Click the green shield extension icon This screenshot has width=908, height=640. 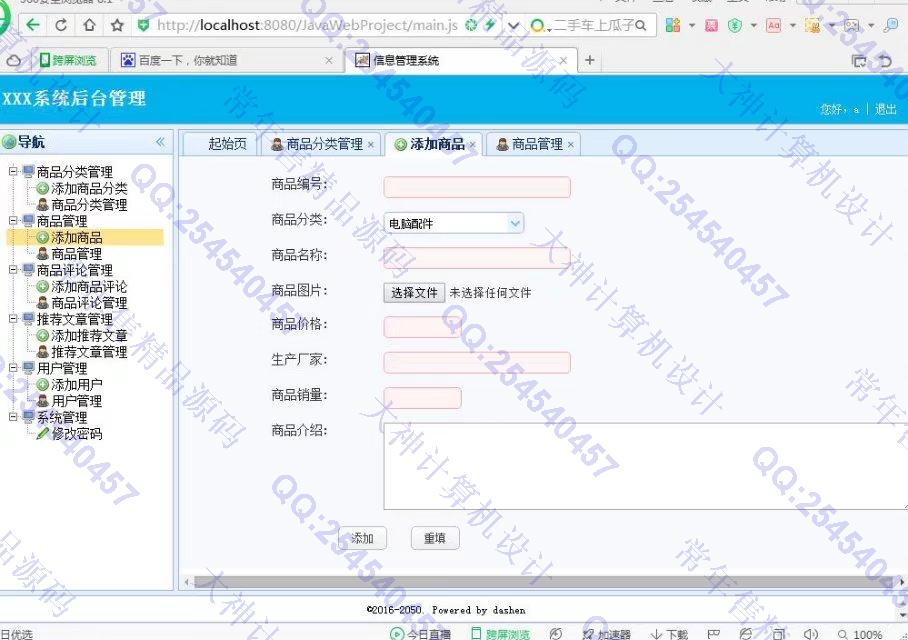[735, 25]
